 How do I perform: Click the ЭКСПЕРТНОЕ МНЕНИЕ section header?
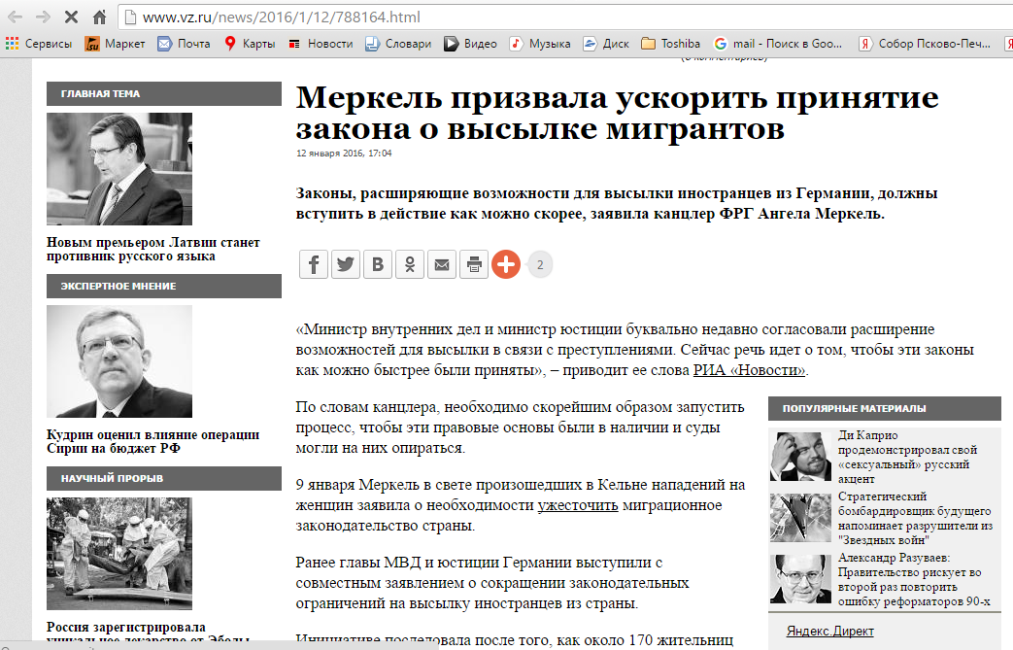coord(164,286)
